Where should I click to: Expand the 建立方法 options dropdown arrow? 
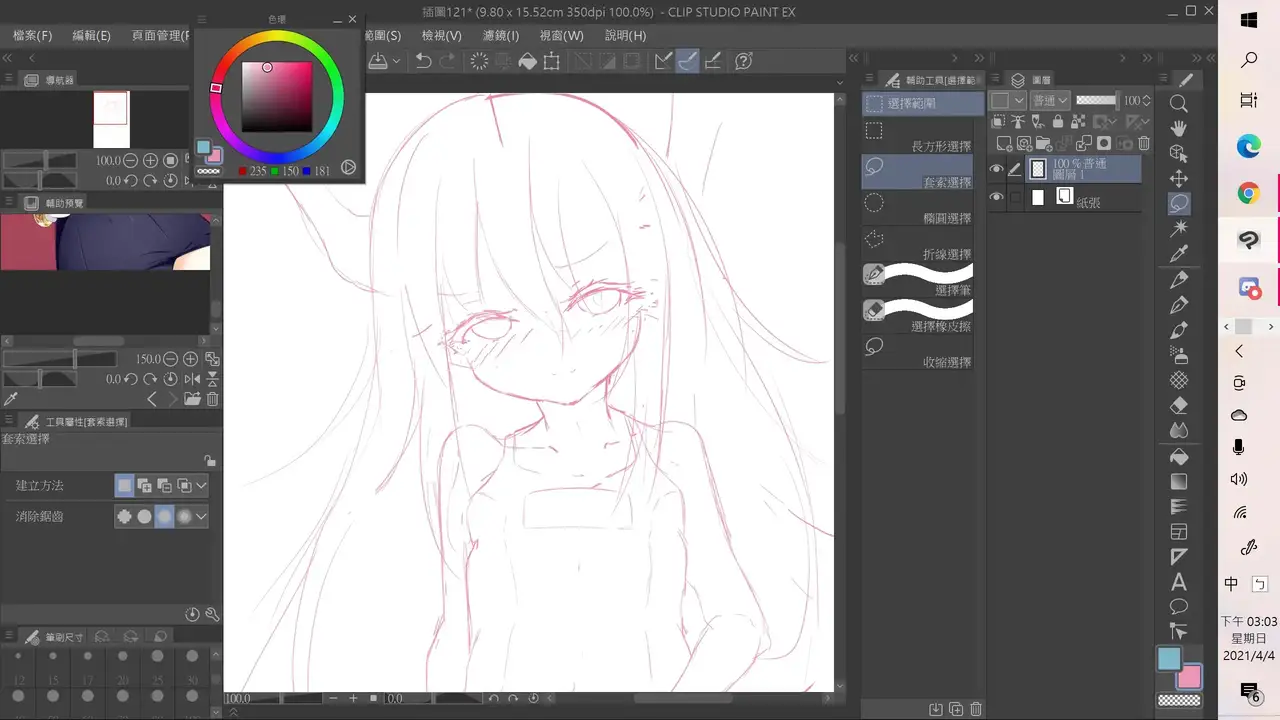click(x=202, y=486)
